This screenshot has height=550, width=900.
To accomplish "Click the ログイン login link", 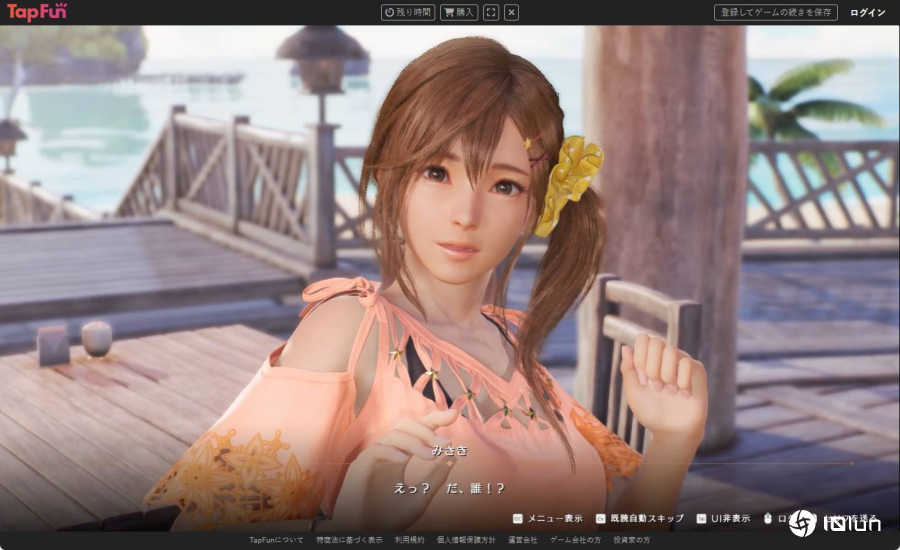I will pos(867,12).
